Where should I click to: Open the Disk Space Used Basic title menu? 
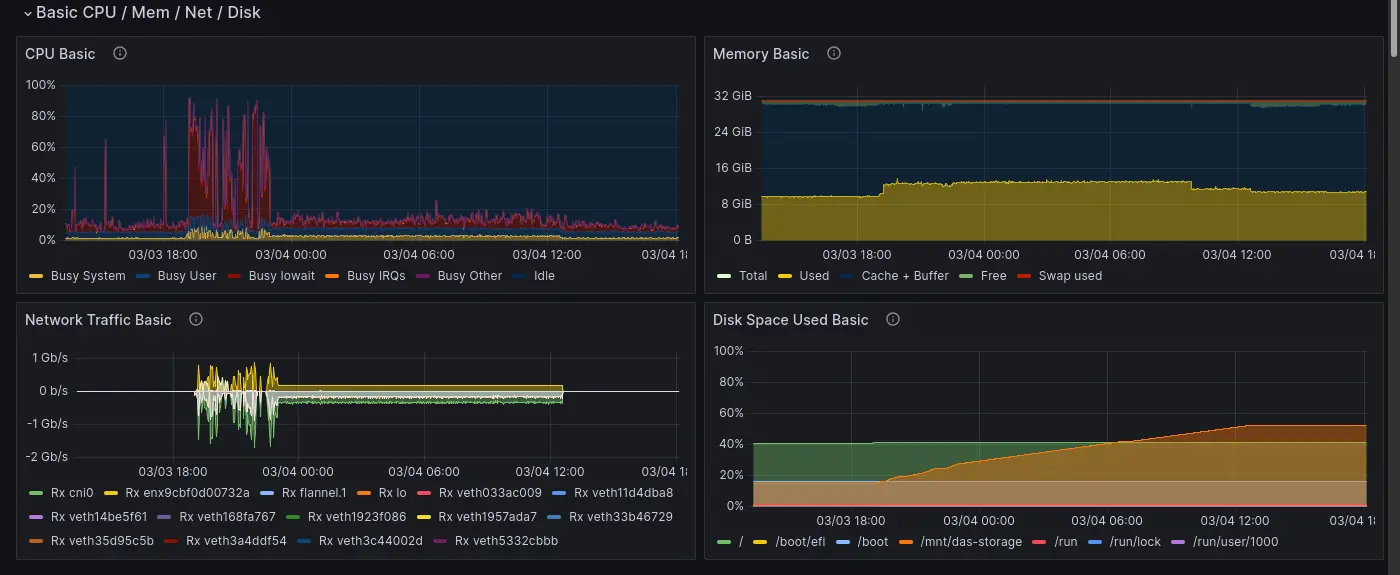tap(790, 320)
